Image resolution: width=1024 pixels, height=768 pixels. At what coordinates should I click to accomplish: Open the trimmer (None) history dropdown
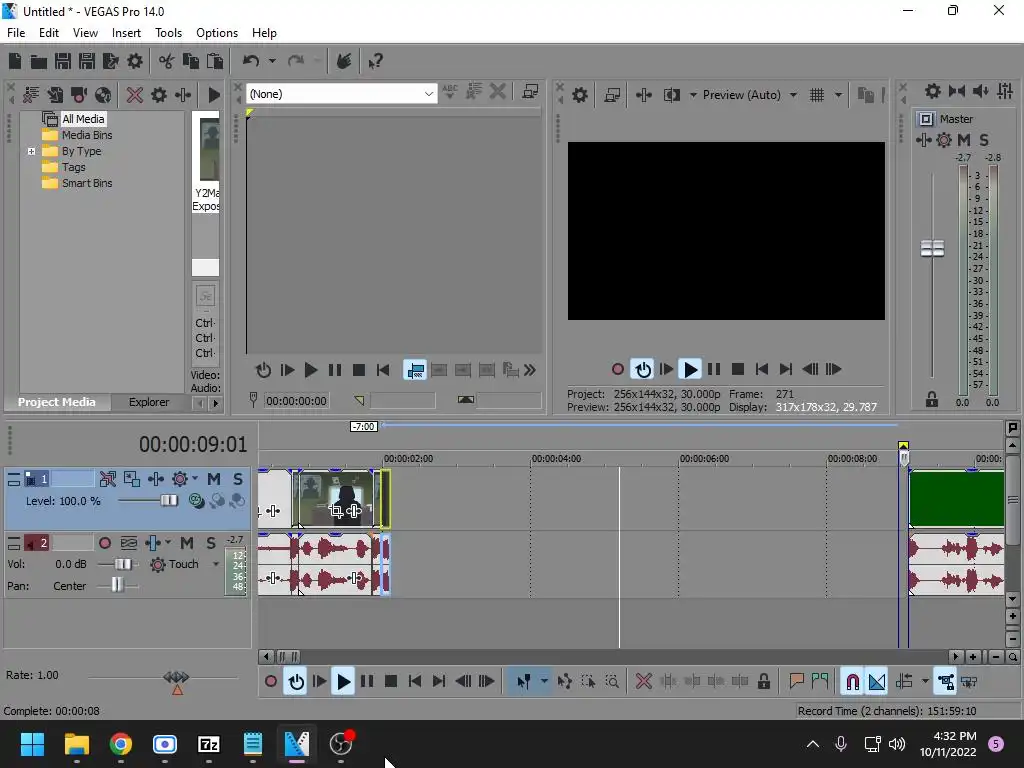428,94
